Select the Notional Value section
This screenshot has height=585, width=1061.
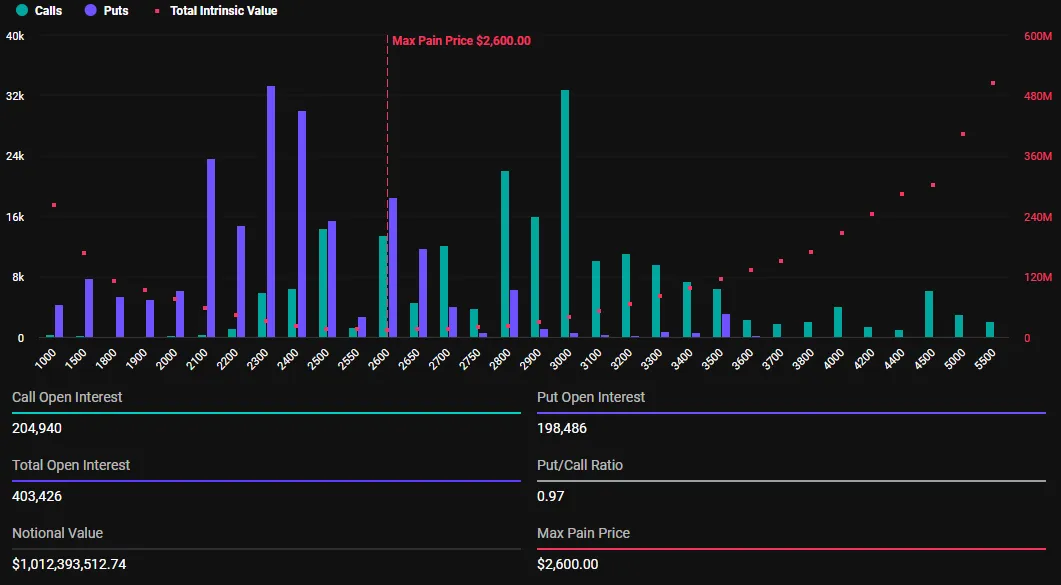(x=58, y=533)
